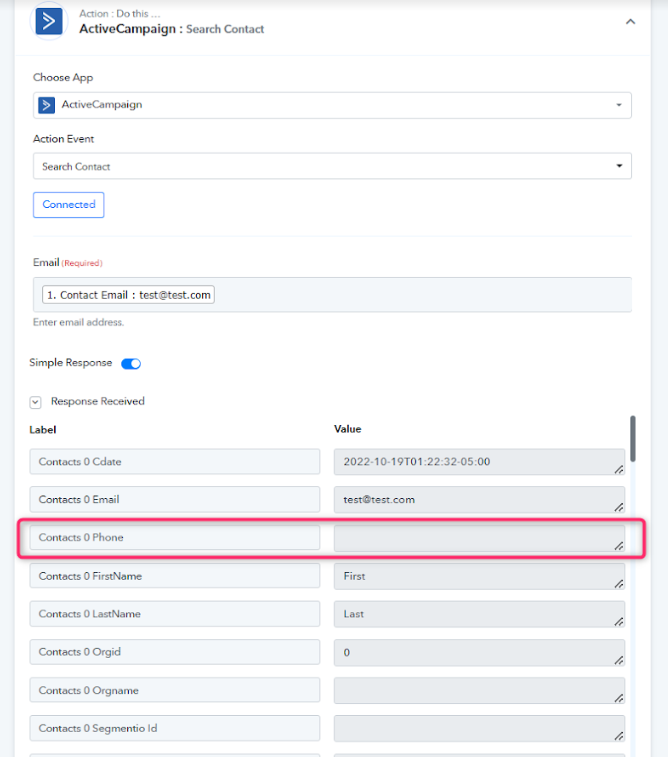Click the Connected button
The width and height of the screenshot is (668, 757).
[69, 205]
